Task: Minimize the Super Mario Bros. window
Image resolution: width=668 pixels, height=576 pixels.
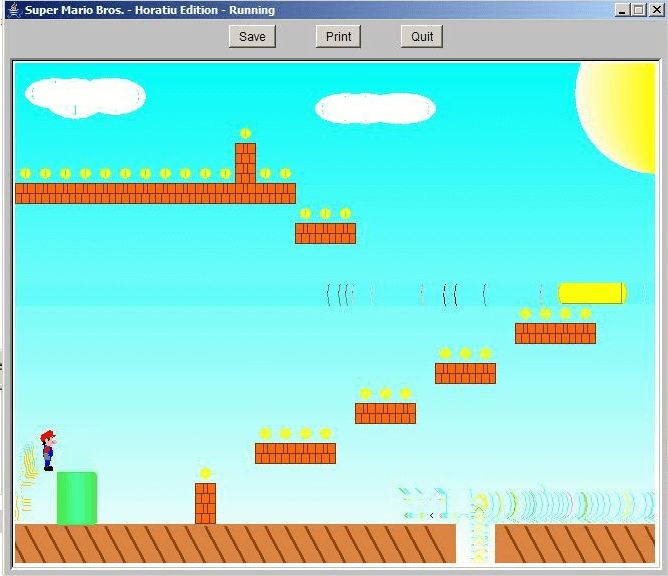Action: (x=622, y=10)
